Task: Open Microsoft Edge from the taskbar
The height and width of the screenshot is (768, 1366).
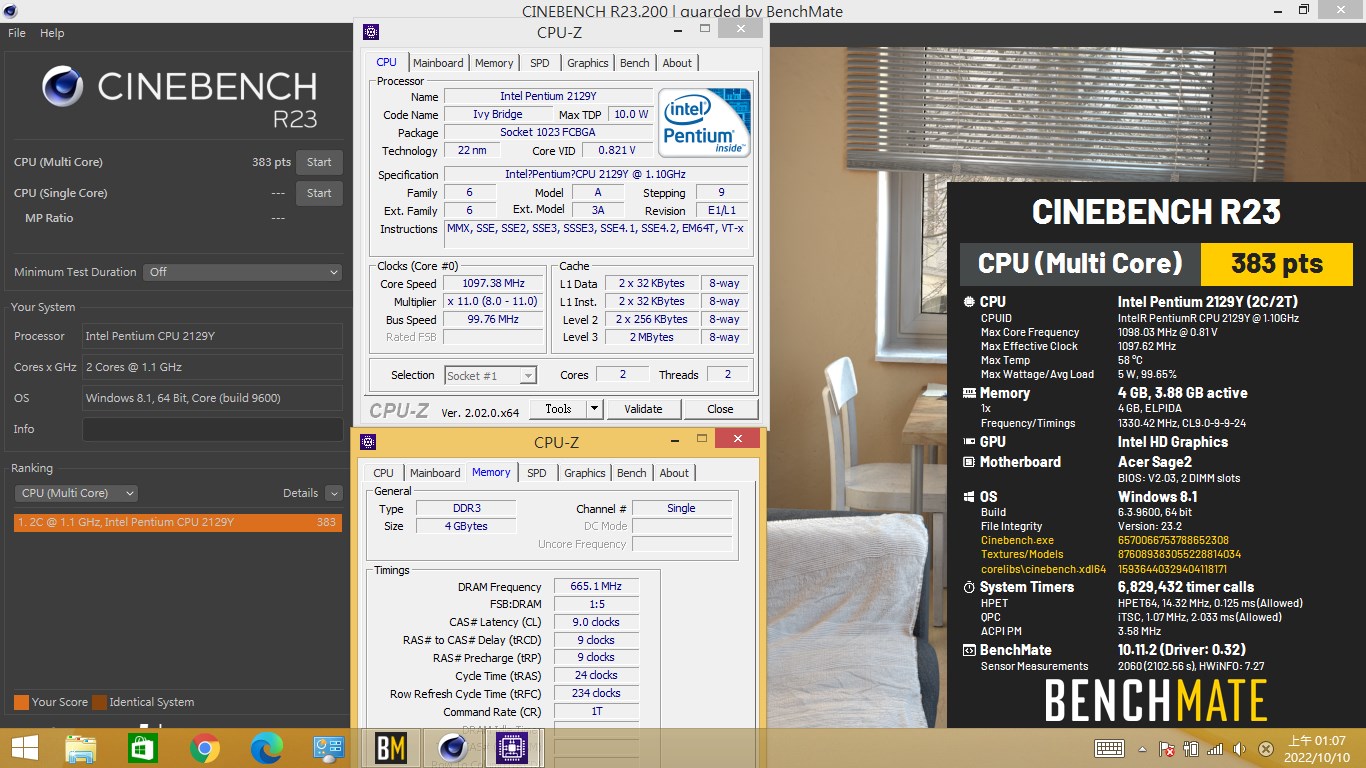Action: (266, 748)
